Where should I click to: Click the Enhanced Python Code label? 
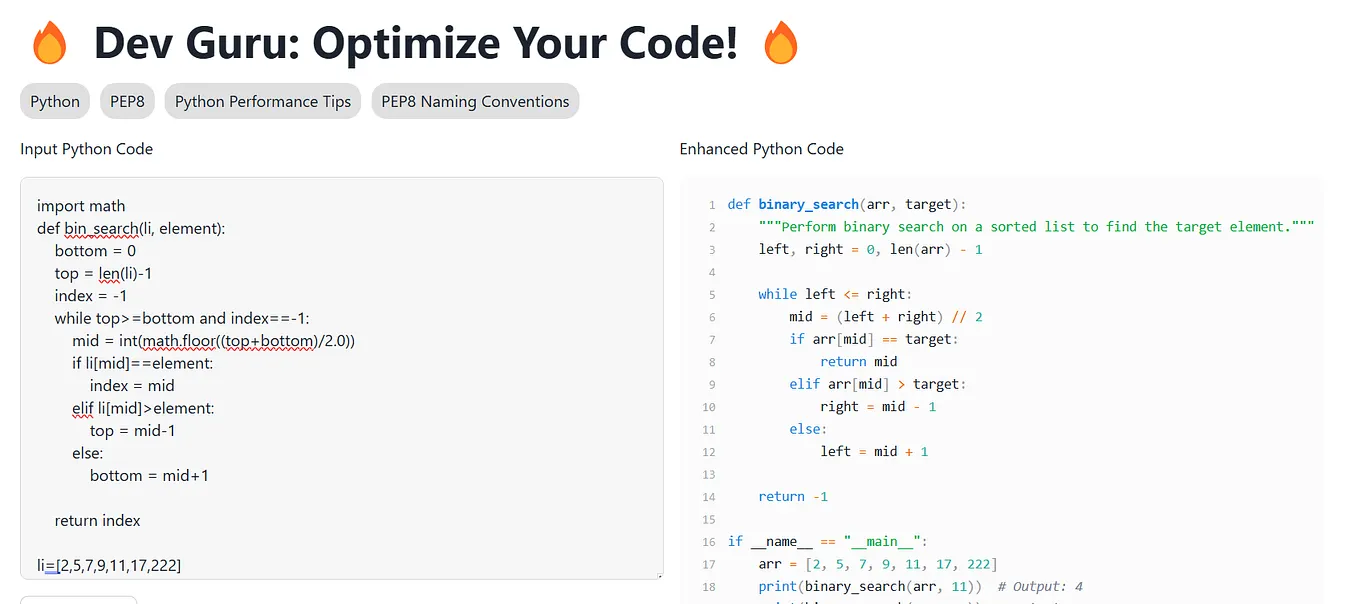761,148
